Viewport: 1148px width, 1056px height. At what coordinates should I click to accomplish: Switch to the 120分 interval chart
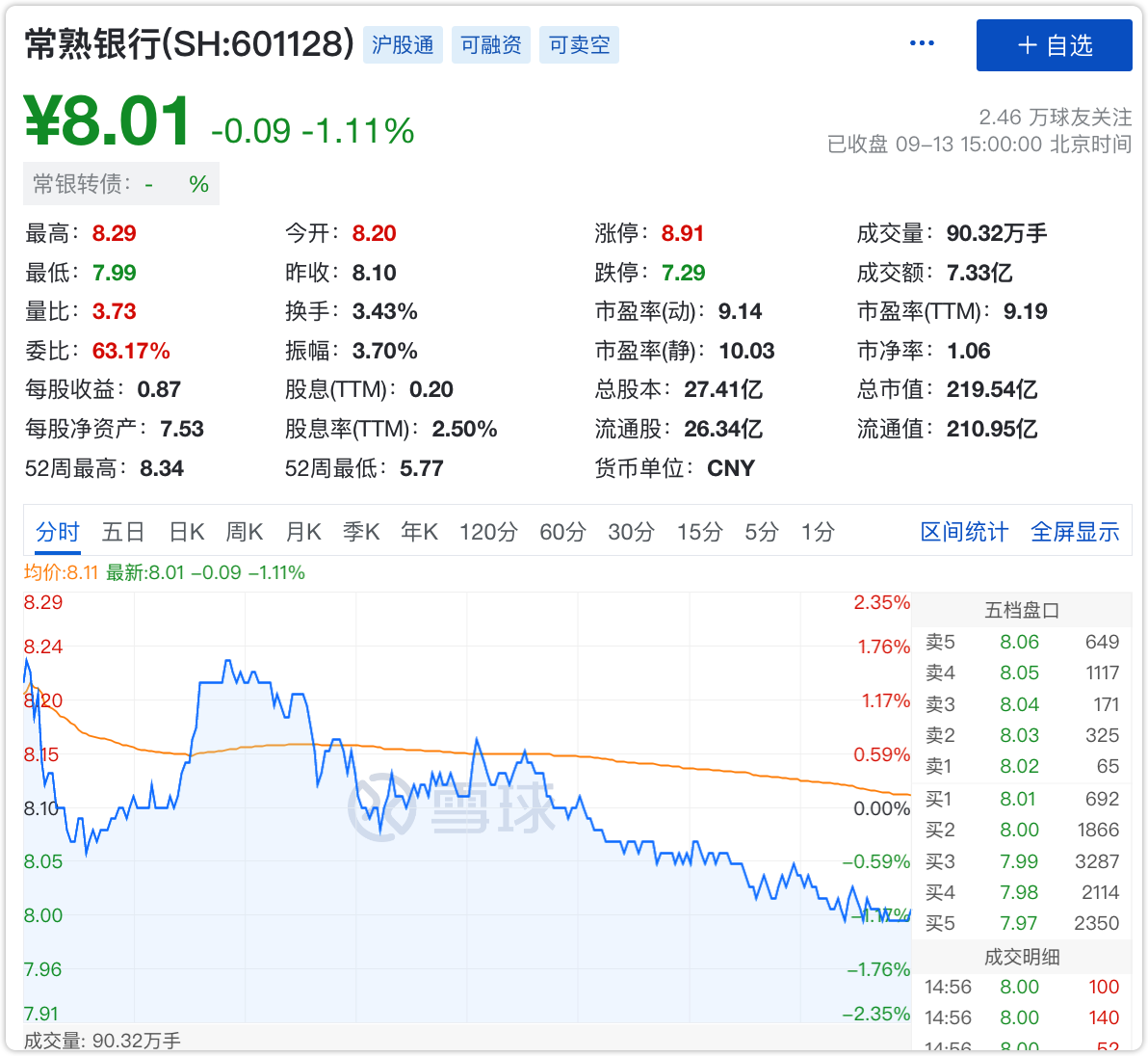(488, 532)
